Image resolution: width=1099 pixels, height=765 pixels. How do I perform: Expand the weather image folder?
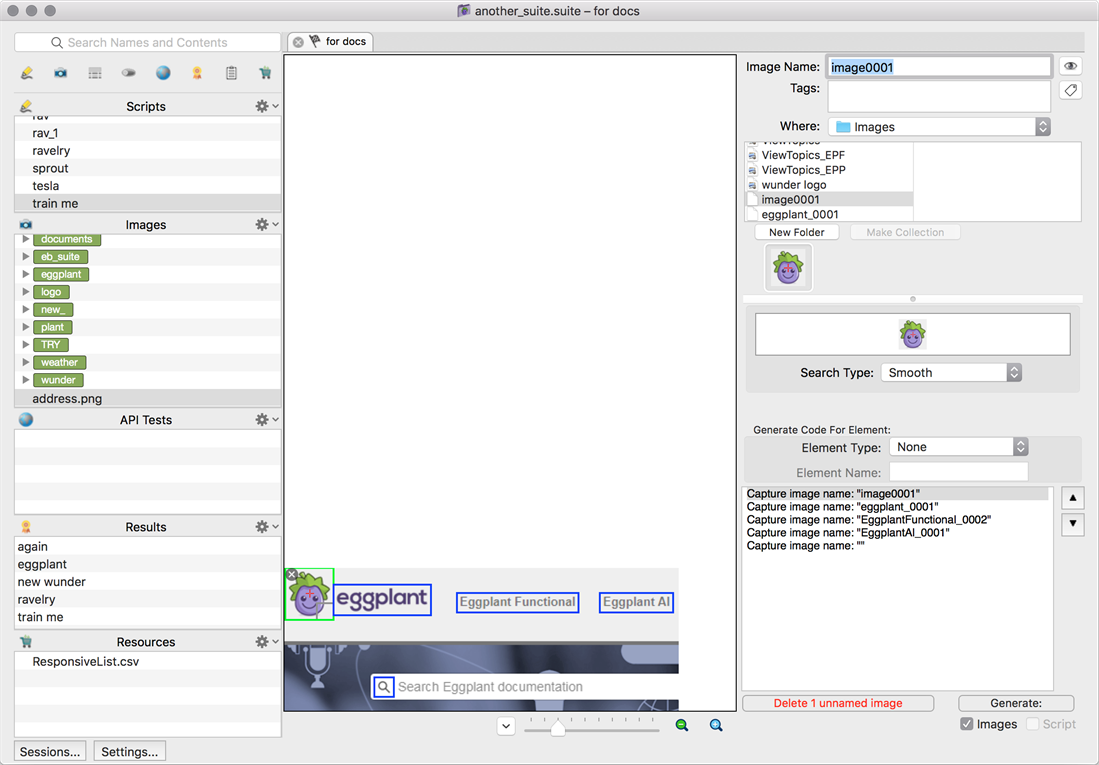point(26,363)
